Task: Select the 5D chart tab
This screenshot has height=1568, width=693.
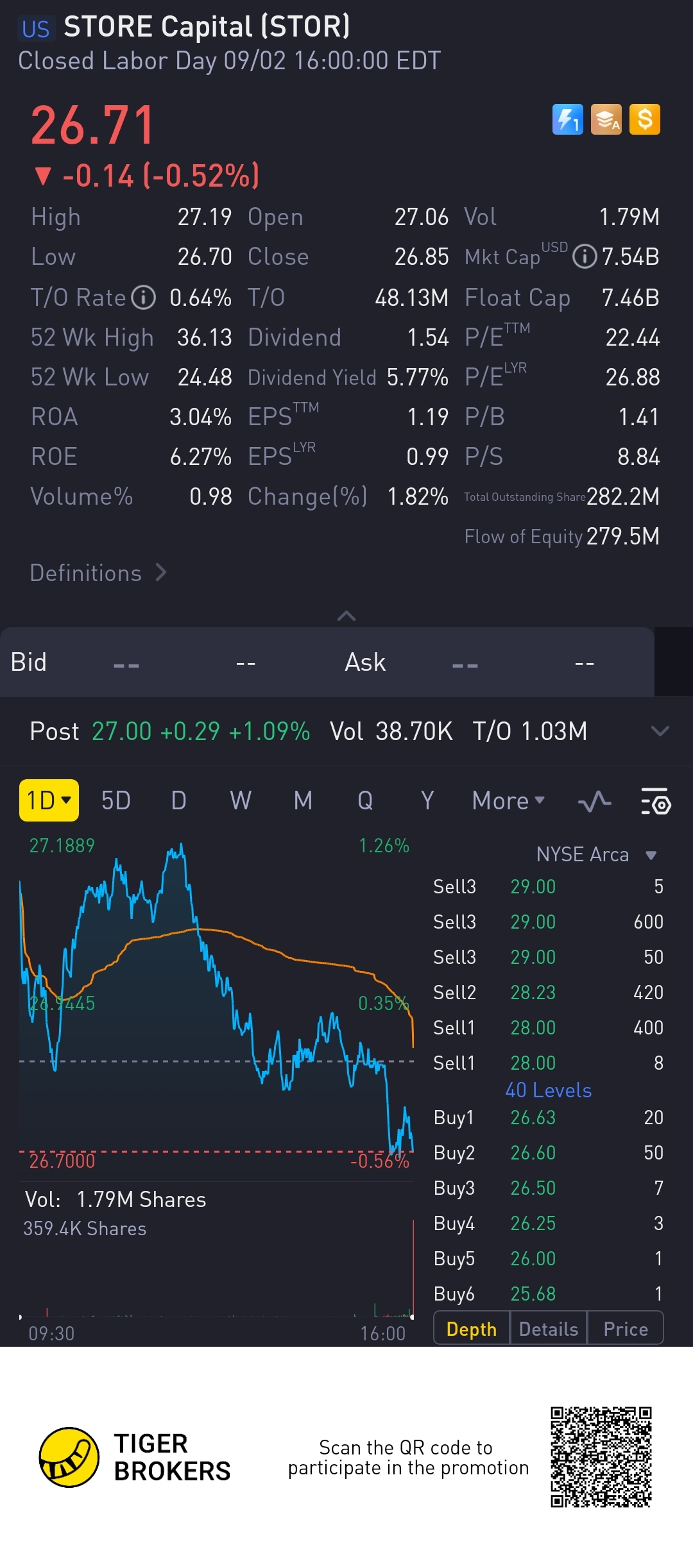Action: click(x=116, y=801)
